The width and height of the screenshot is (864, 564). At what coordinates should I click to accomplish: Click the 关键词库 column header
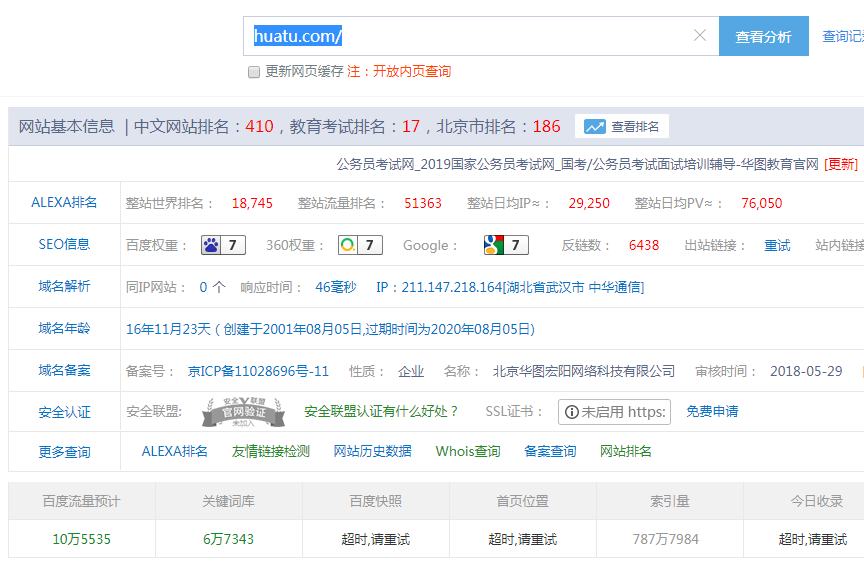coord(229,501)
